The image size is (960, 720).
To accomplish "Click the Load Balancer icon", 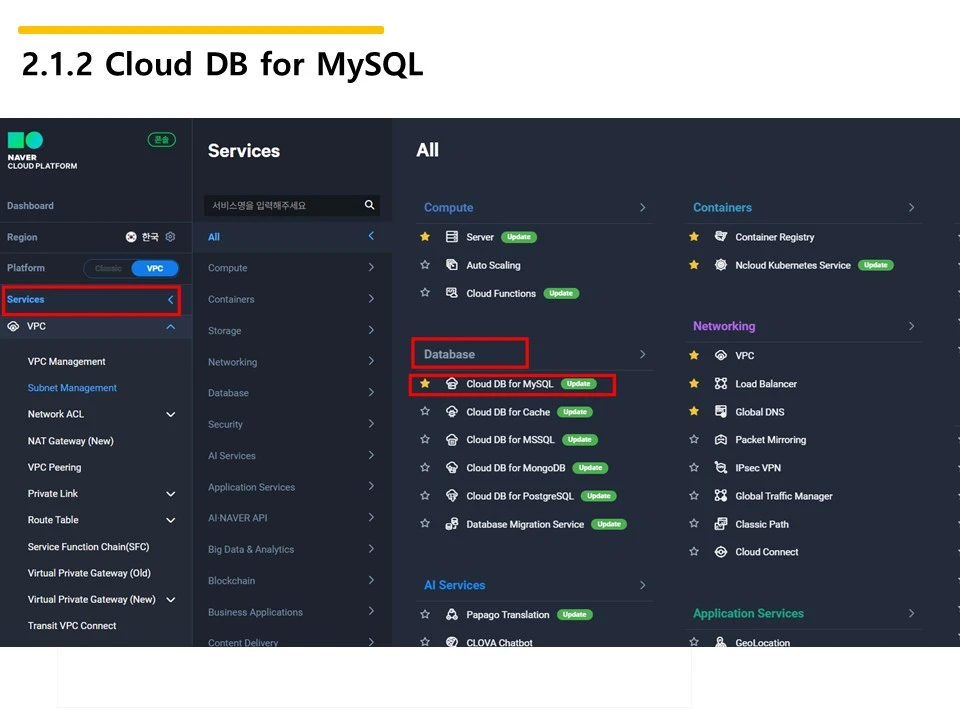I will click(x=721, y=383).
